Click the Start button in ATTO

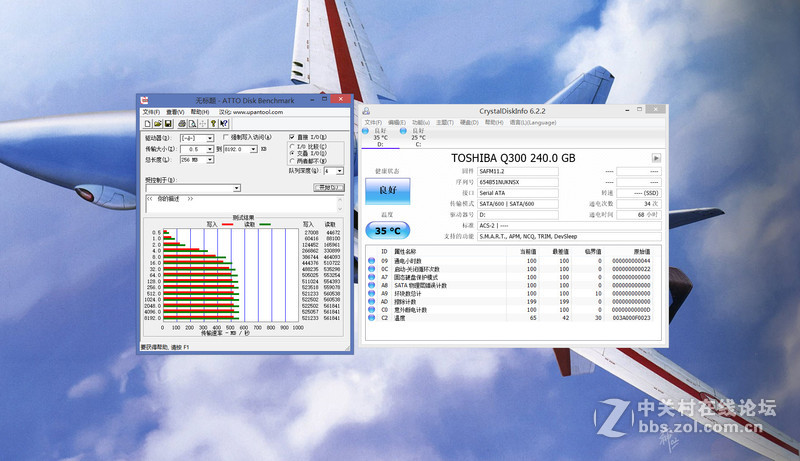pos(329,188)
